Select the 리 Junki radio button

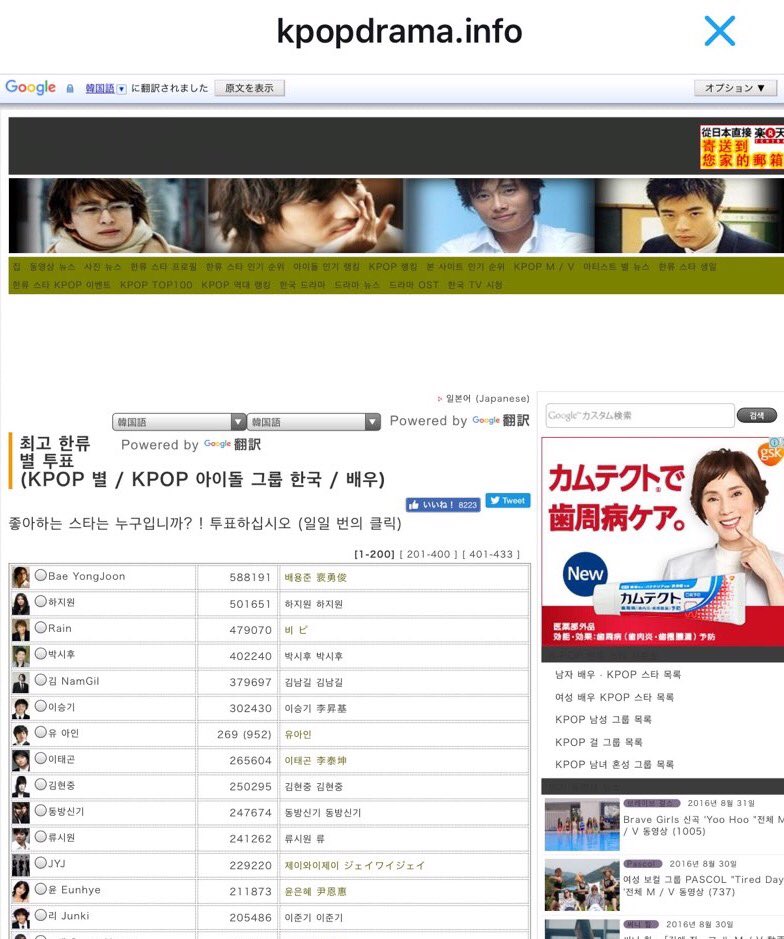(41, 915)
